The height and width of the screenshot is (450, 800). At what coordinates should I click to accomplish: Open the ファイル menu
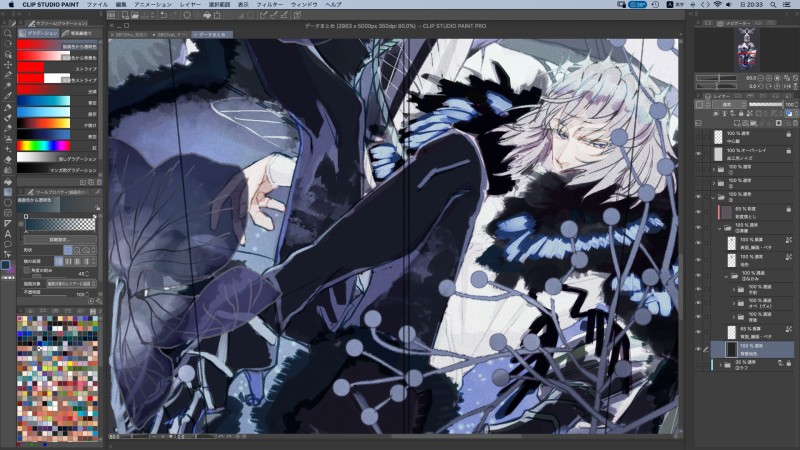point(97,5)
